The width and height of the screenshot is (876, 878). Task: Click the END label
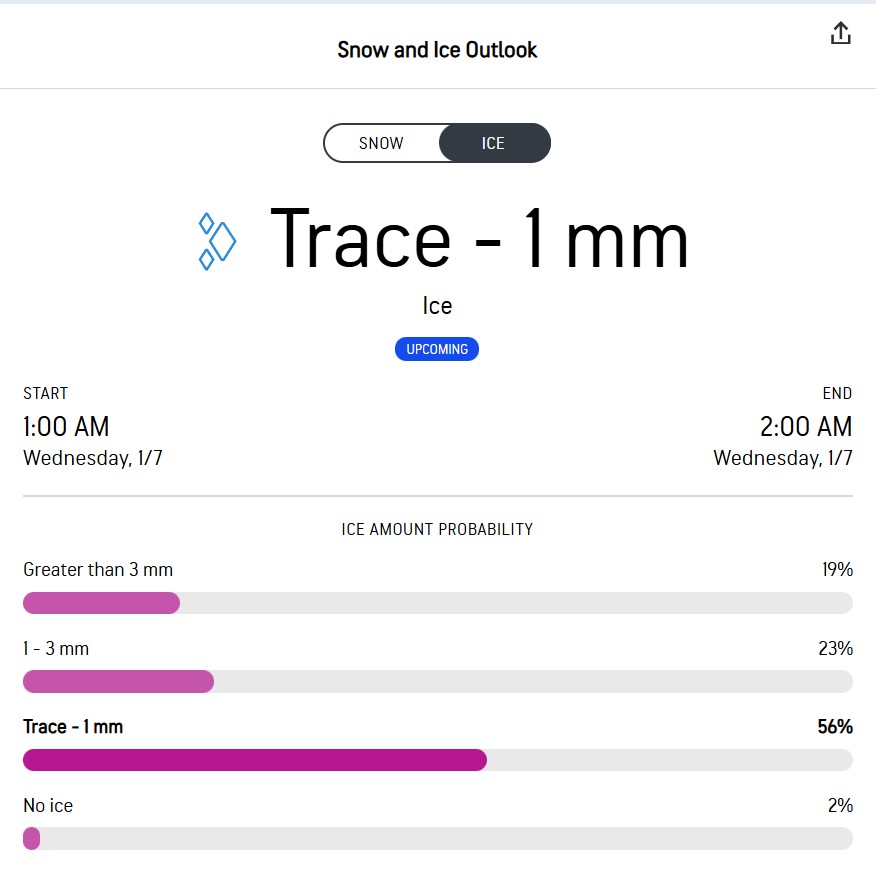pyautogui.click(x=837, y=394)
